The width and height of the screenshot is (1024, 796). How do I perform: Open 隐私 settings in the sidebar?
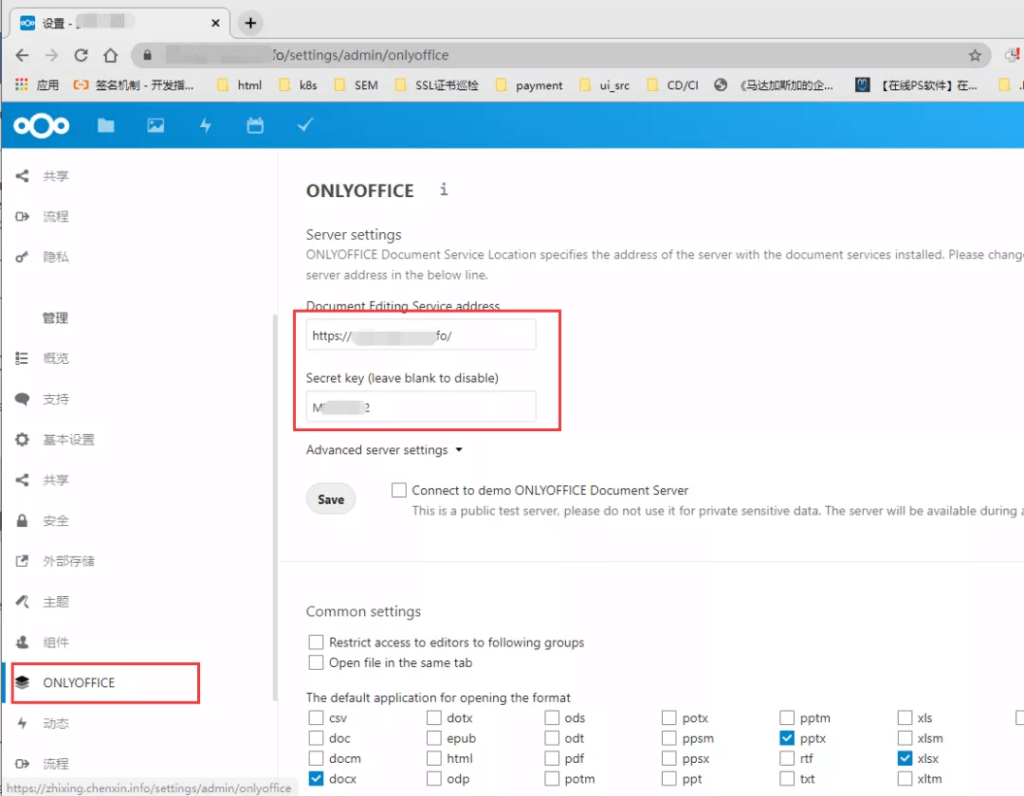point(56,257)
